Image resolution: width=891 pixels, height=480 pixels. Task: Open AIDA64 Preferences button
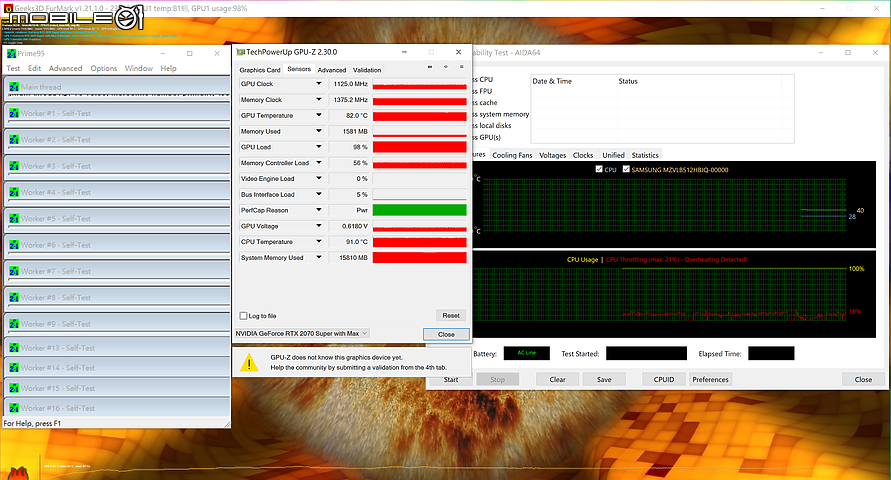point(710,379)
